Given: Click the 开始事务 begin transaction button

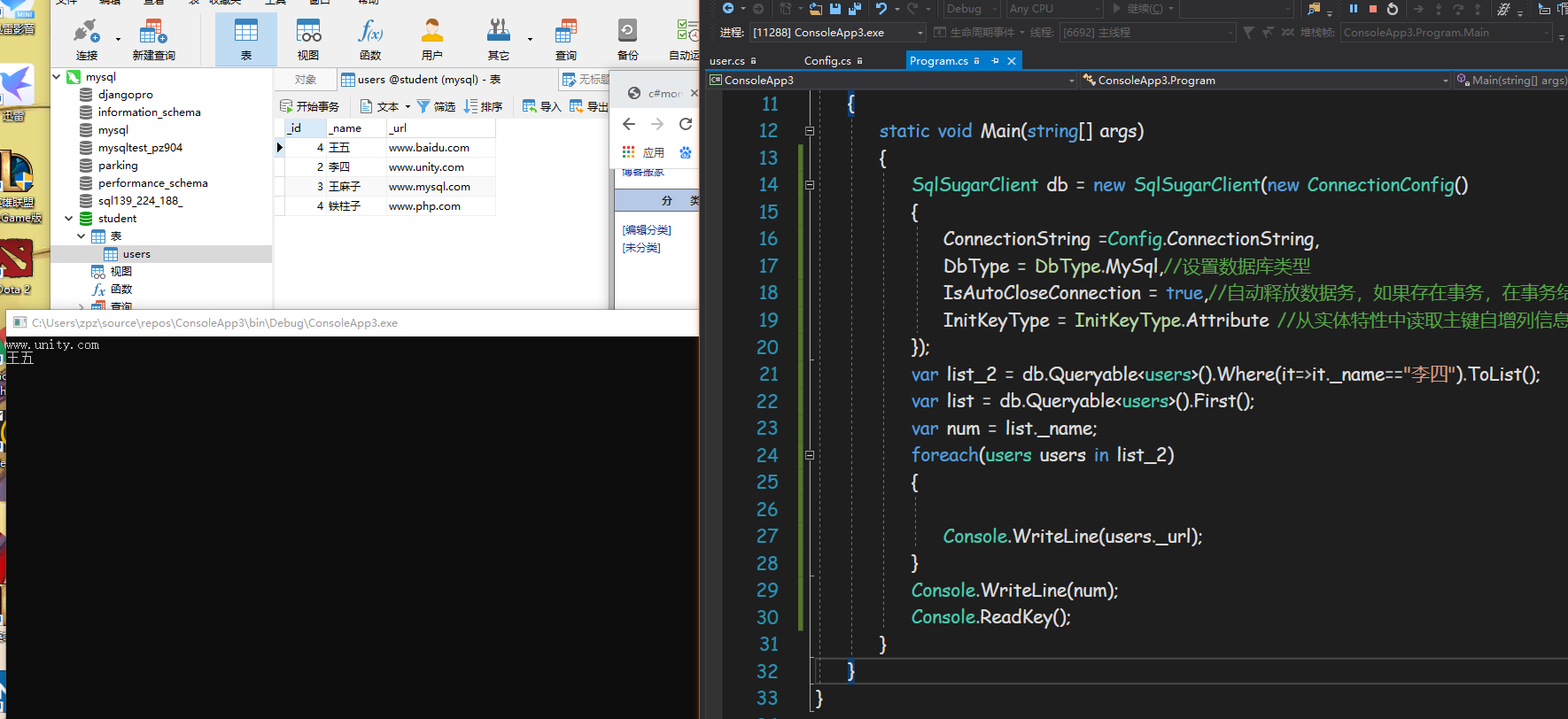Looking at the screenshot, I should click(310, 106).
